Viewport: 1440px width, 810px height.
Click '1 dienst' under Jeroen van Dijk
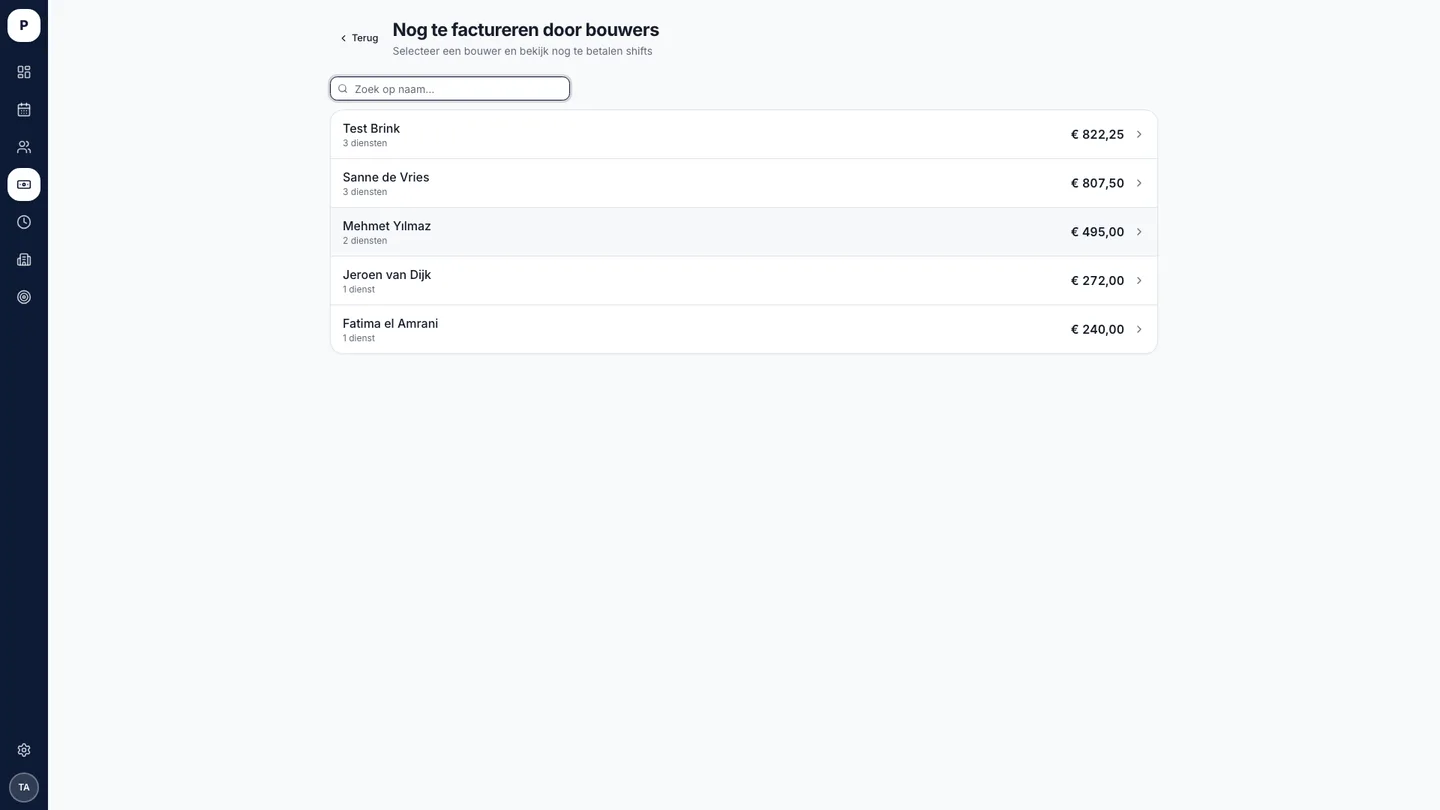[359, 290]
